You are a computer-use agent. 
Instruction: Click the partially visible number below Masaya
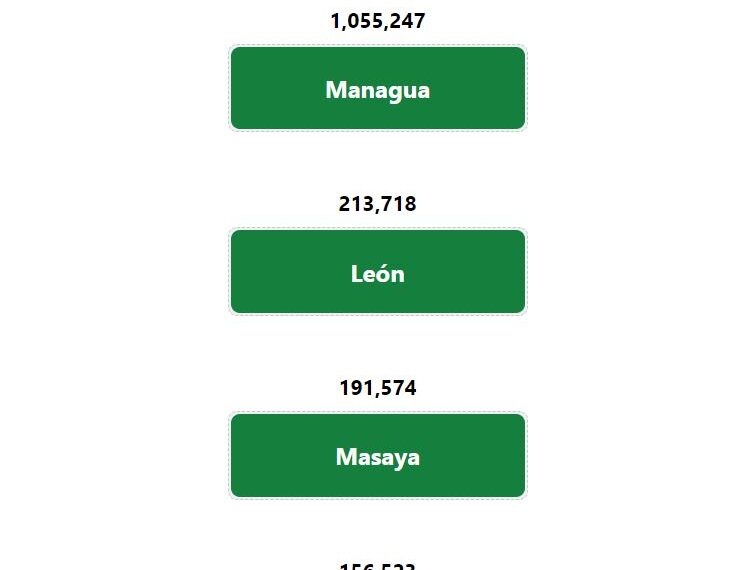coord(377,566)
